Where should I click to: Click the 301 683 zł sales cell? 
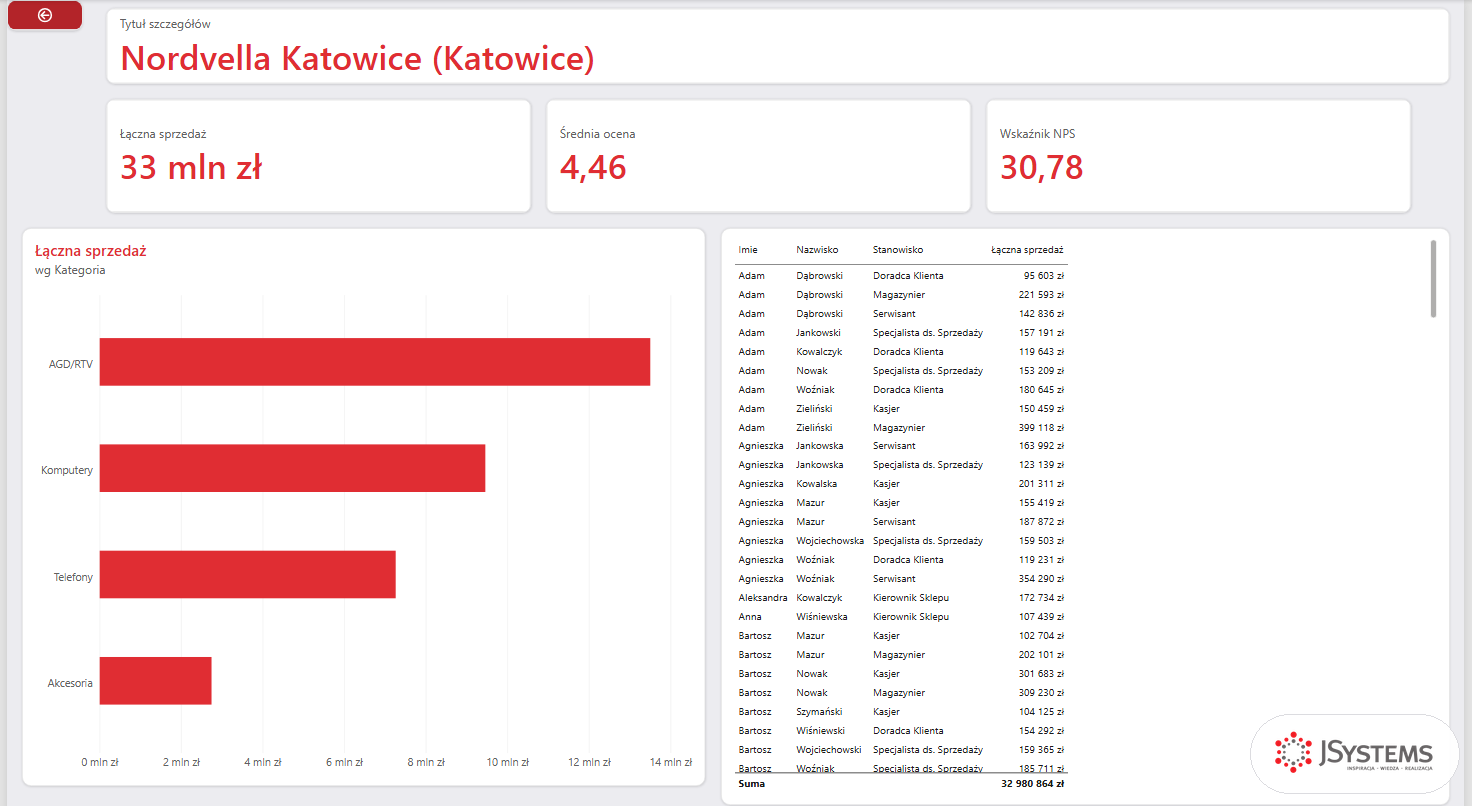1041,674
